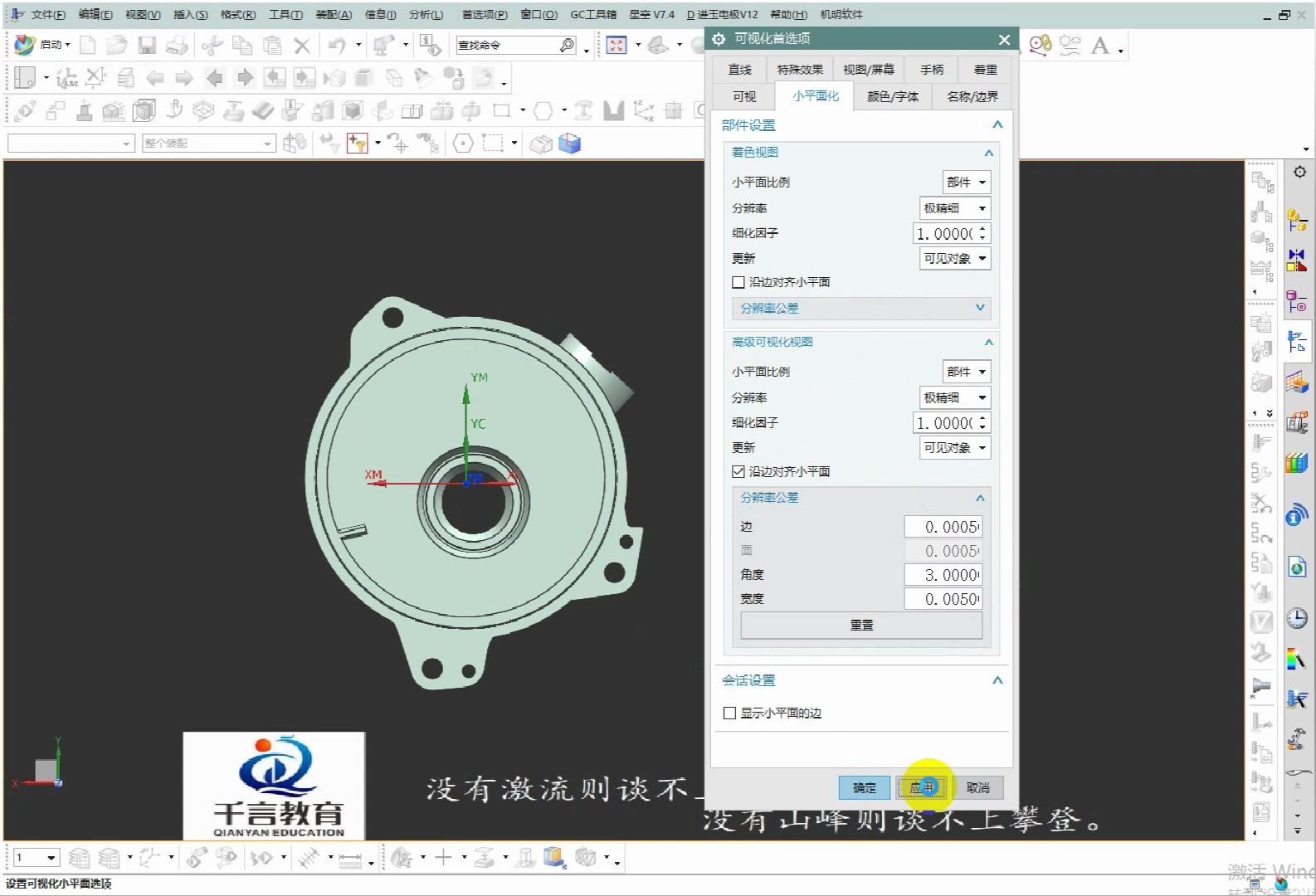
Task: Click the 重置 button
Action: (861, 625)
